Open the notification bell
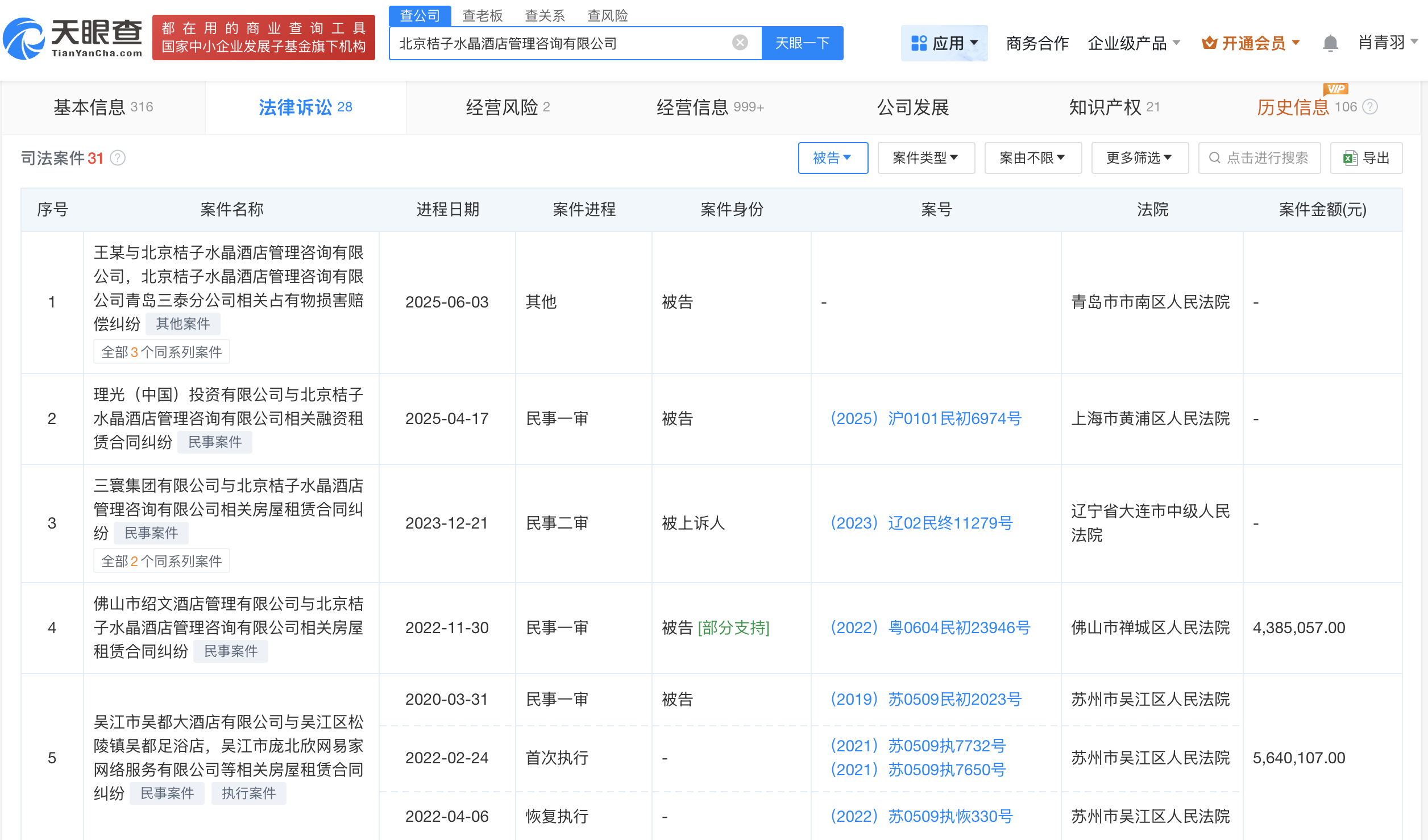Screen dimensions: 1428x840 point(1330,43)
